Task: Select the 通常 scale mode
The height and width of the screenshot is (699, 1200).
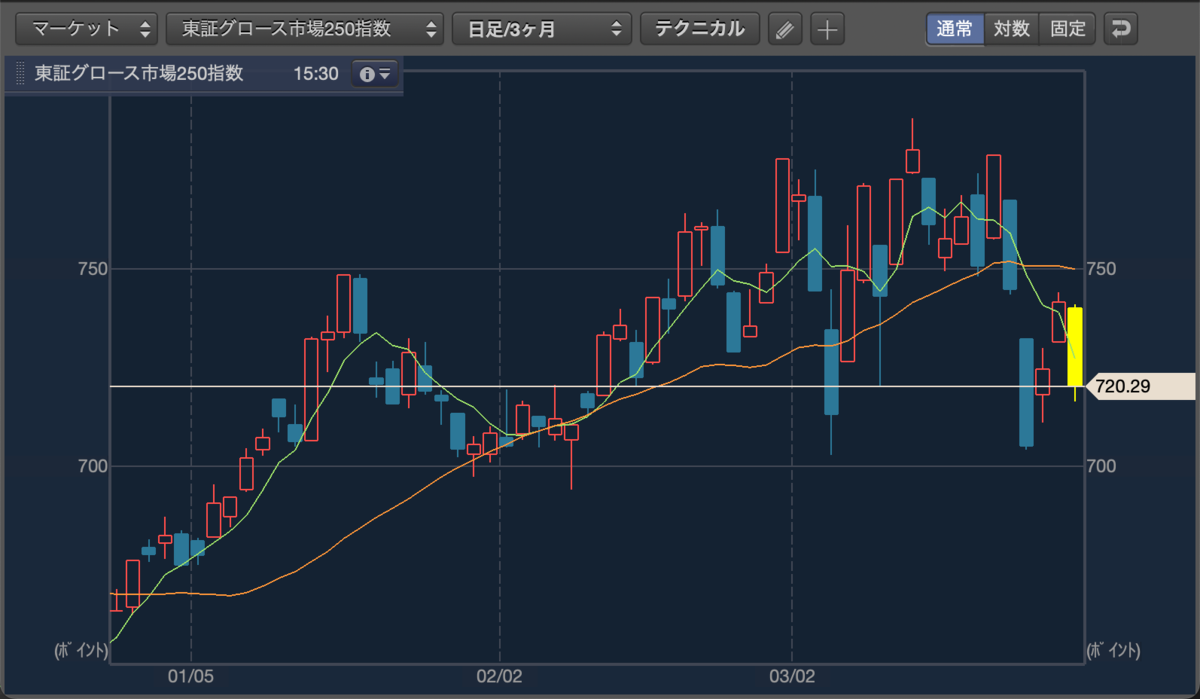Action: click(x=955, y=28)
